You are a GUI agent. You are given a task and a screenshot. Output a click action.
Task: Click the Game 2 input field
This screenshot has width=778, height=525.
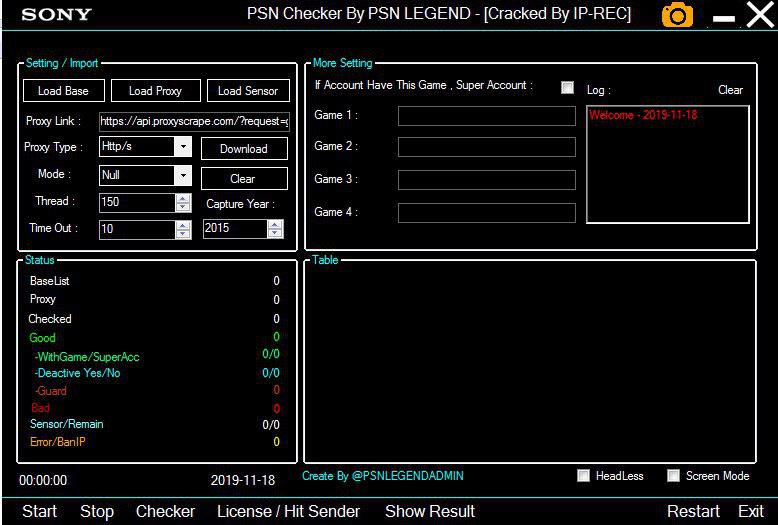click(x=487, y=147)
